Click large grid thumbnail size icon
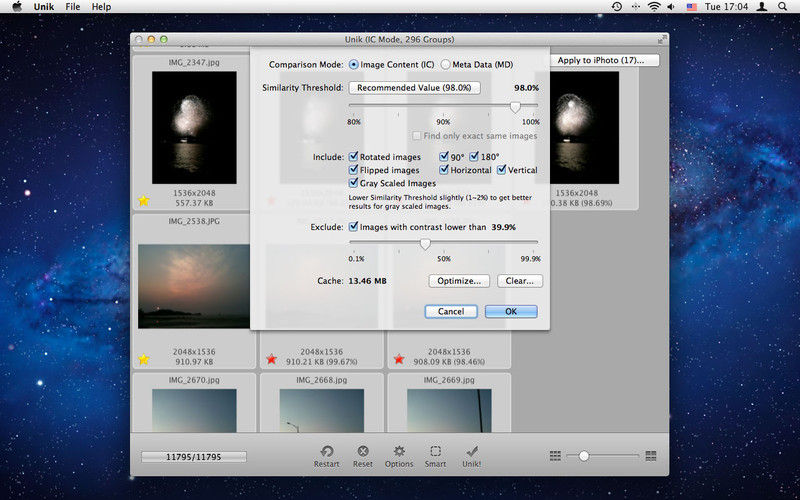The width and height of the screenshot is (800, 500). pyautogui.click(x=651, y=456)
